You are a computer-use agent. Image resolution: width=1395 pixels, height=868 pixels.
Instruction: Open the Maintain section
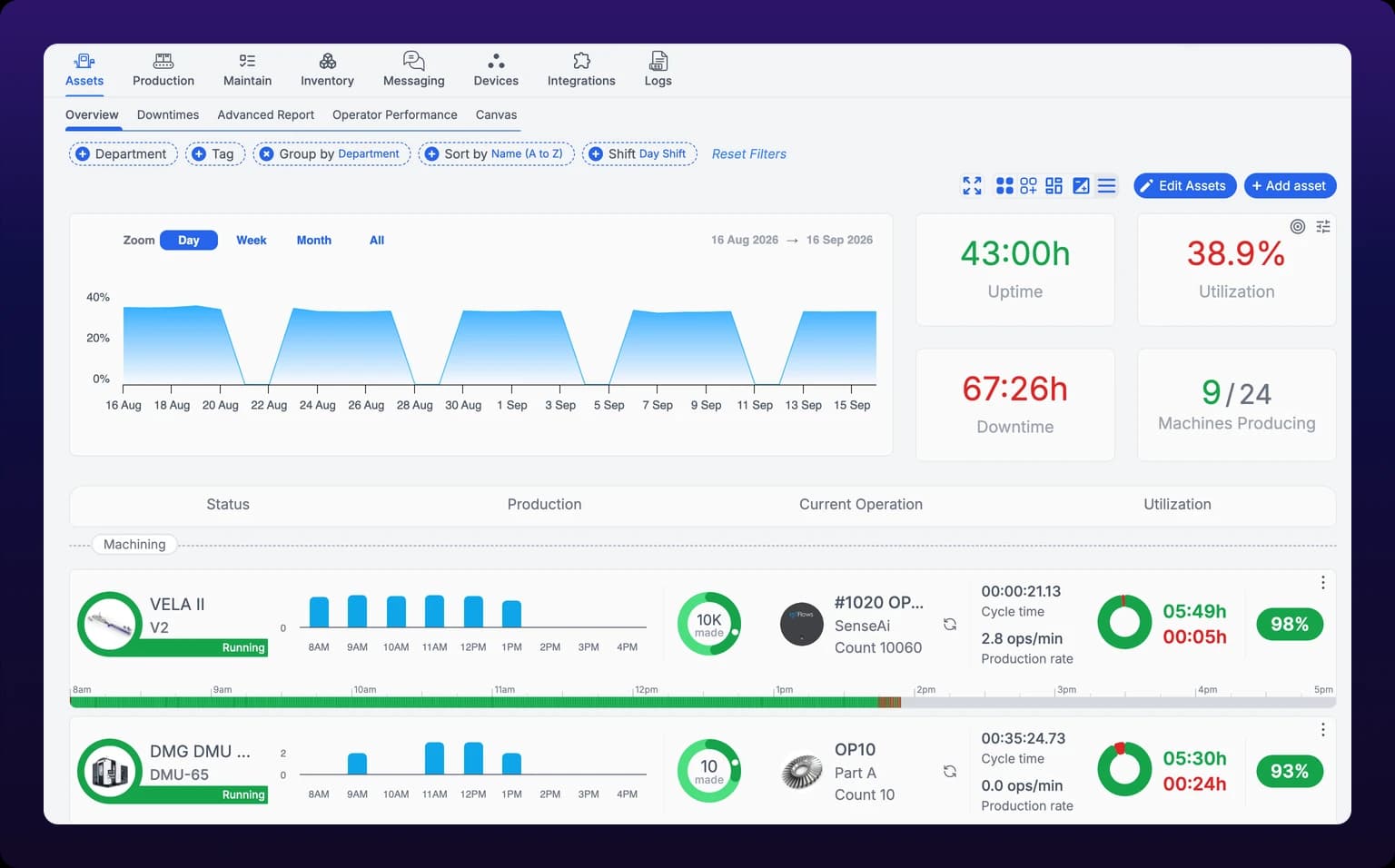tap(247, 70)
